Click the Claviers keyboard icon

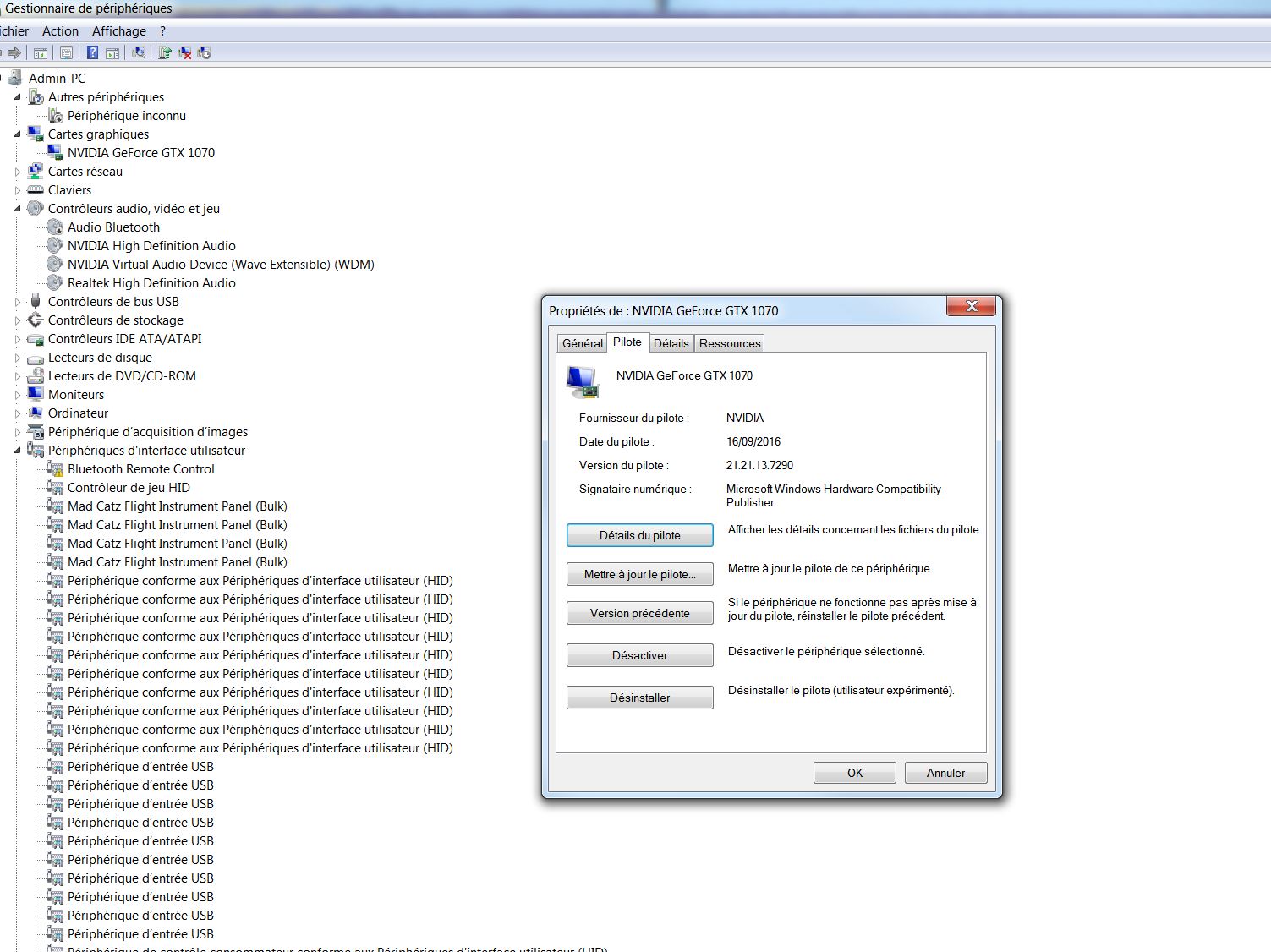[35, 189]
